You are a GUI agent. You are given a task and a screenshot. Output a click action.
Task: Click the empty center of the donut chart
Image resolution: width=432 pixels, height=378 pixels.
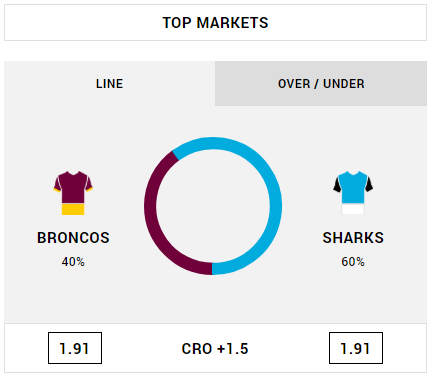[213, 206]
